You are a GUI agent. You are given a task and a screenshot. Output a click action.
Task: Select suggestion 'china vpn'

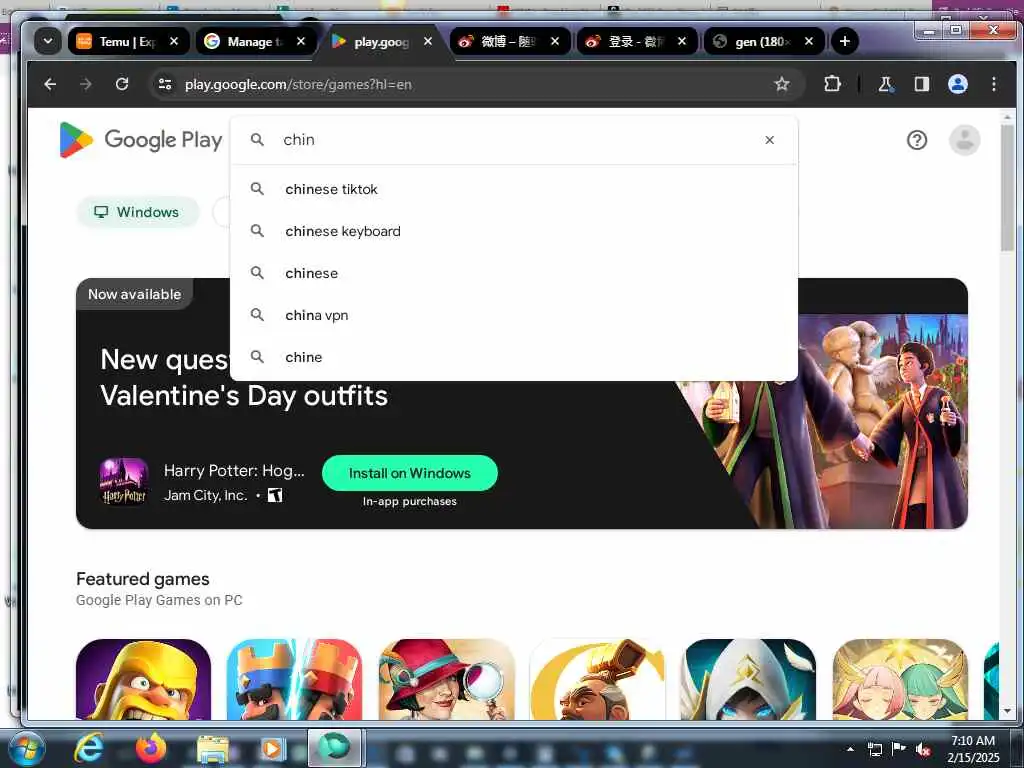[x=514, y=315]
